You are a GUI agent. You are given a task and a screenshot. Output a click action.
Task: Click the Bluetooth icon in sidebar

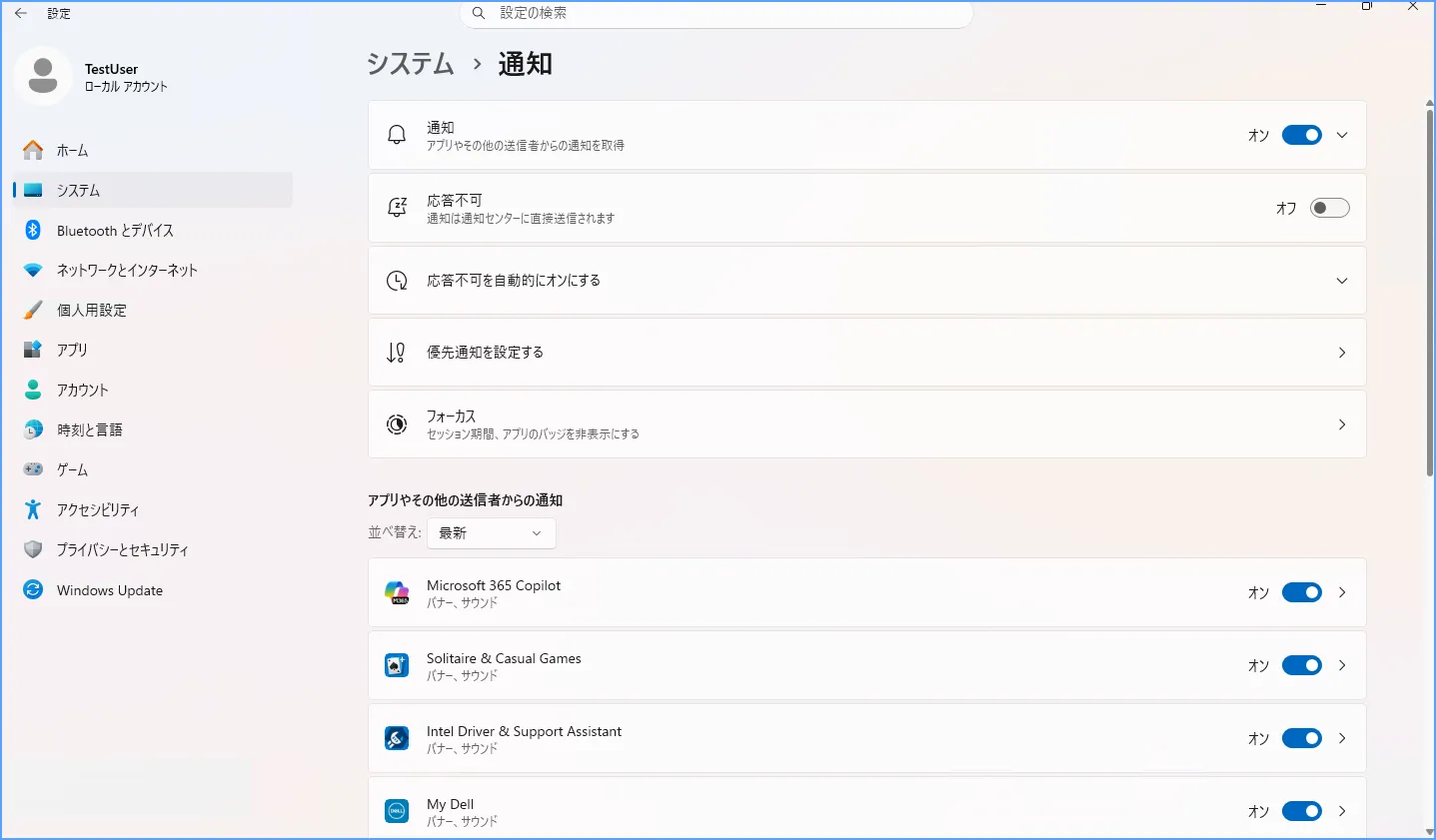pyautogui.click(x=33, y=230)
